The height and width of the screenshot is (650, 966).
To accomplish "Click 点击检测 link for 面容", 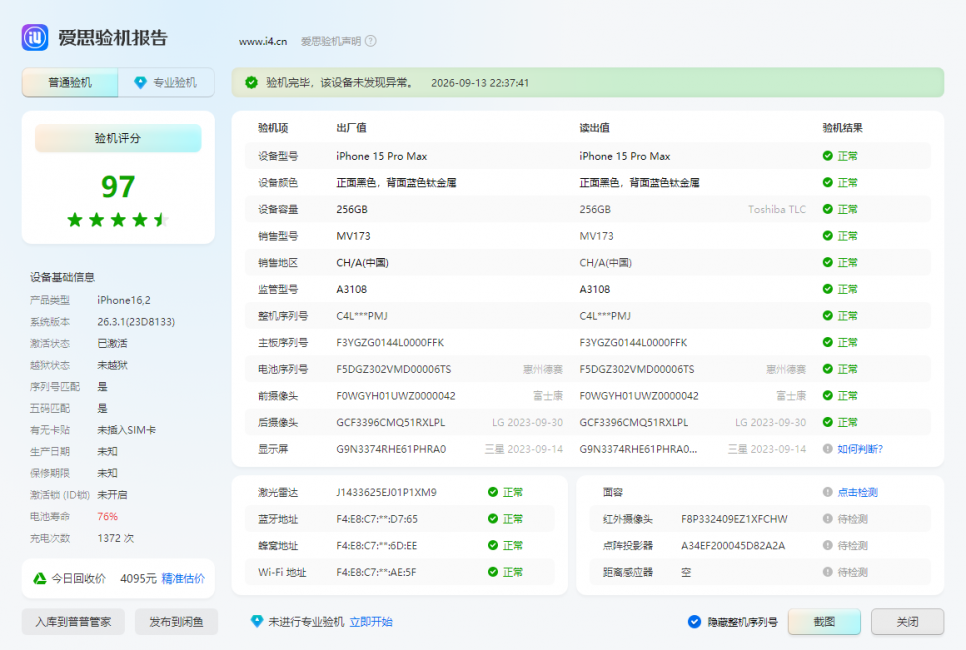I will pyautogui.click(x=858, y=492).
